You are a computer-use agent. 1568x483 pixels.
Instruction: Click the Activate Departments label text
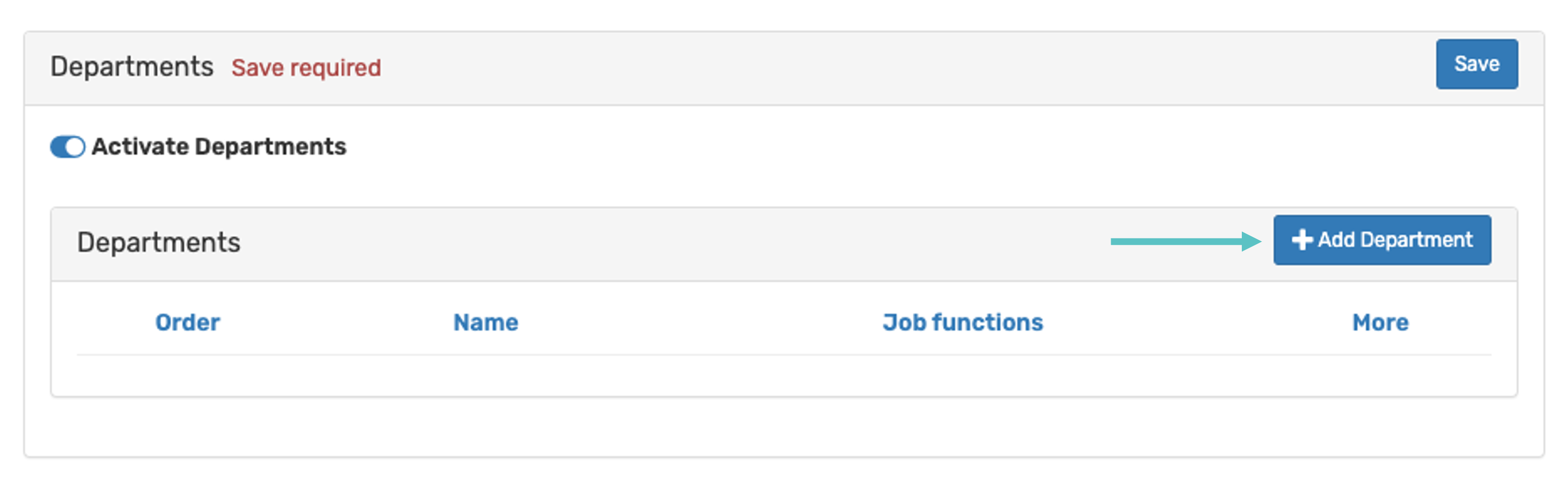(x=219, y=146)
